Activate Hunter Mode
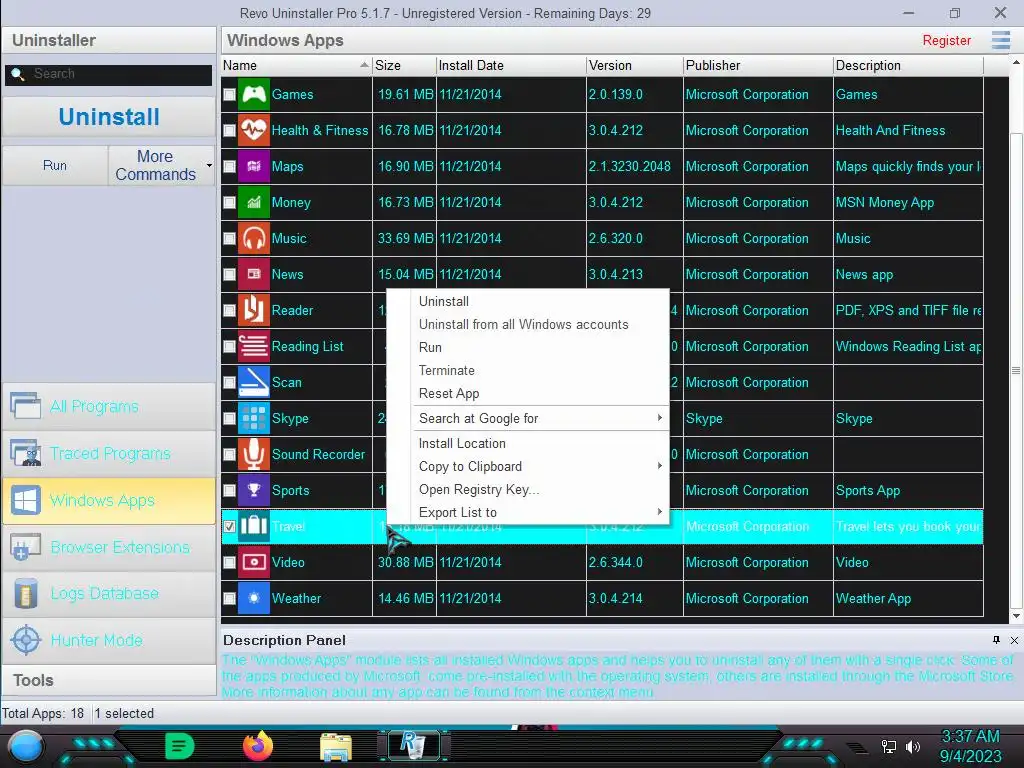Image resolution: width=1024 pixels, height=768 pixels. (x=108, y=641)
